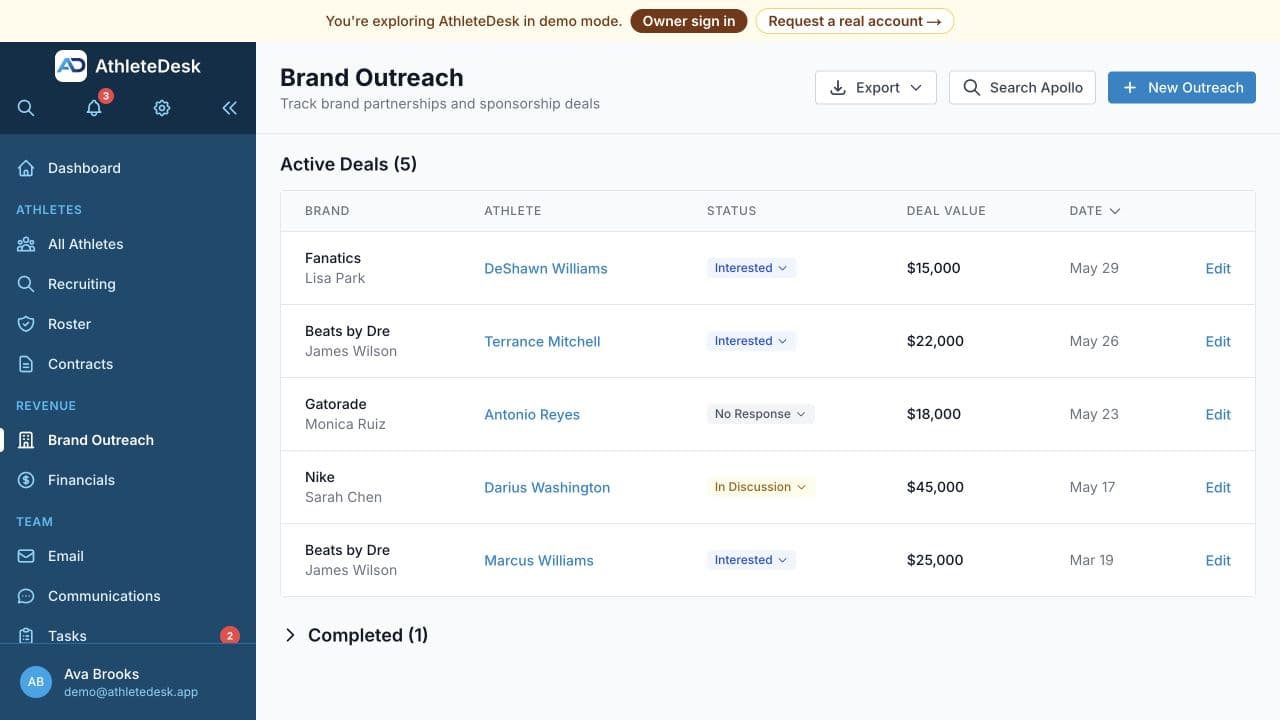Click Sarah Chen contact under Nike
1280x720 pixels.
(343, 497)
